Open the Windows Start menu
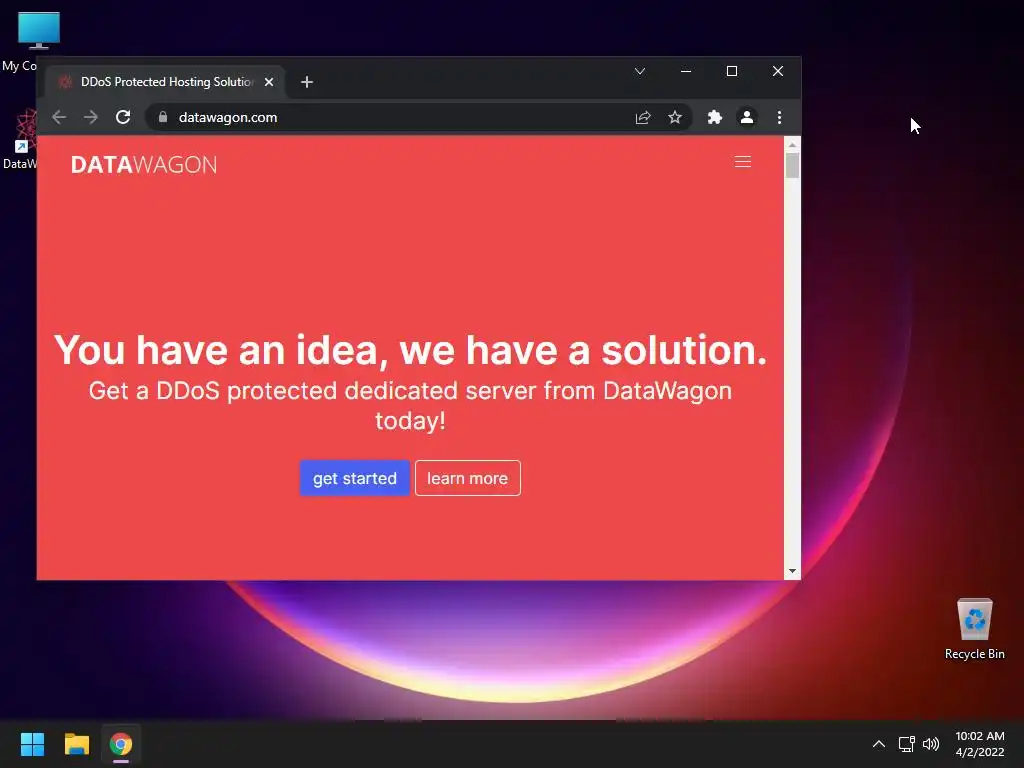 tap(32, 744)
